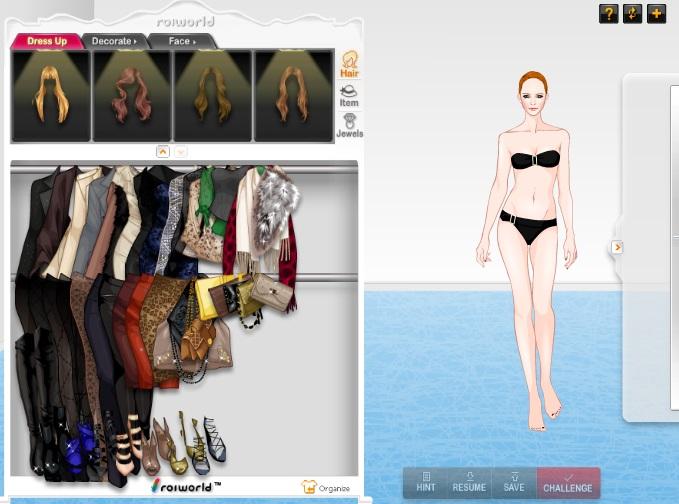The width and height of the screenshot is (679, 504).
Task: Choose the blonde straight hair with bangs
Action: (x=50, y=96)
